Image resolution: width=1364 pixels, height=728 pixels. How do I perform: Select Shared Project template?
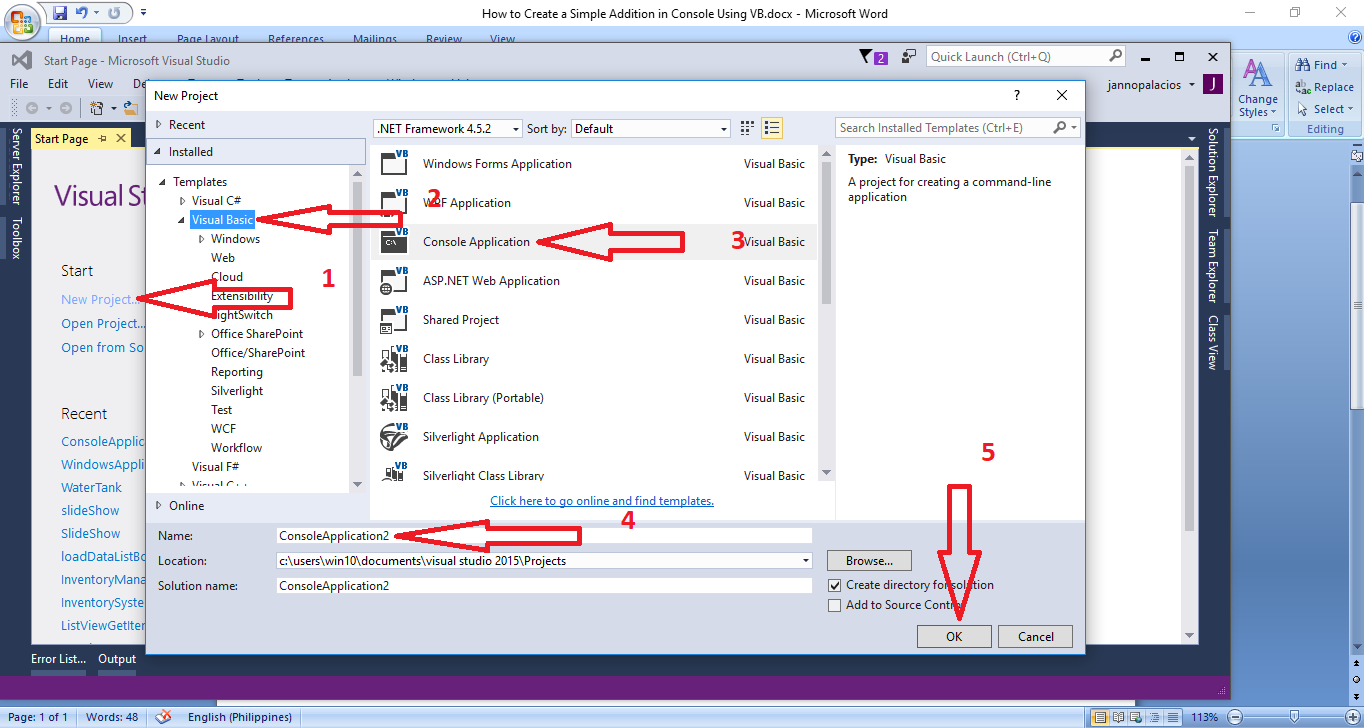(594, 320)
